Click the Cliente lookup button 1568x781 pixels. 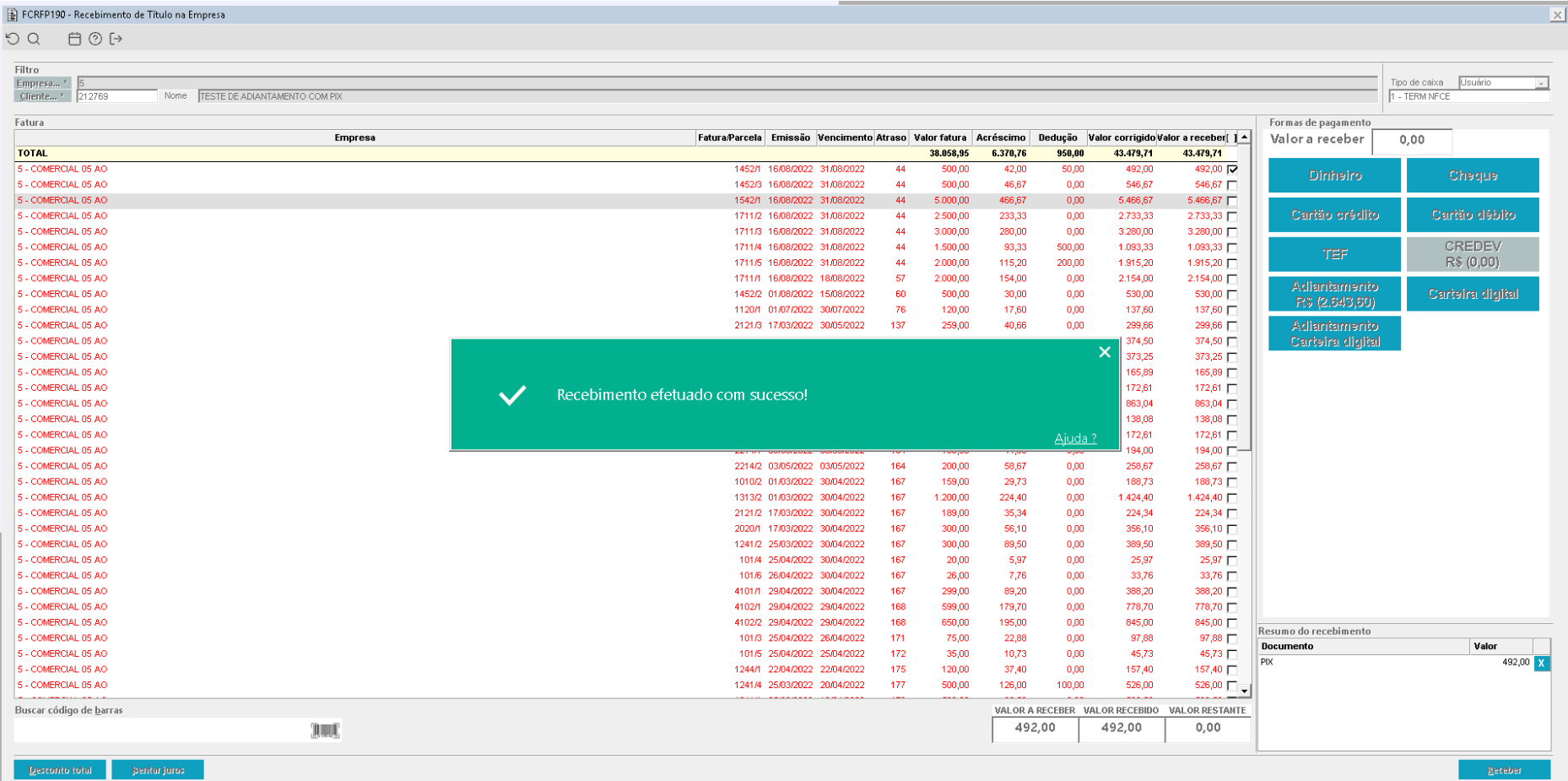(x=41, y=96)
